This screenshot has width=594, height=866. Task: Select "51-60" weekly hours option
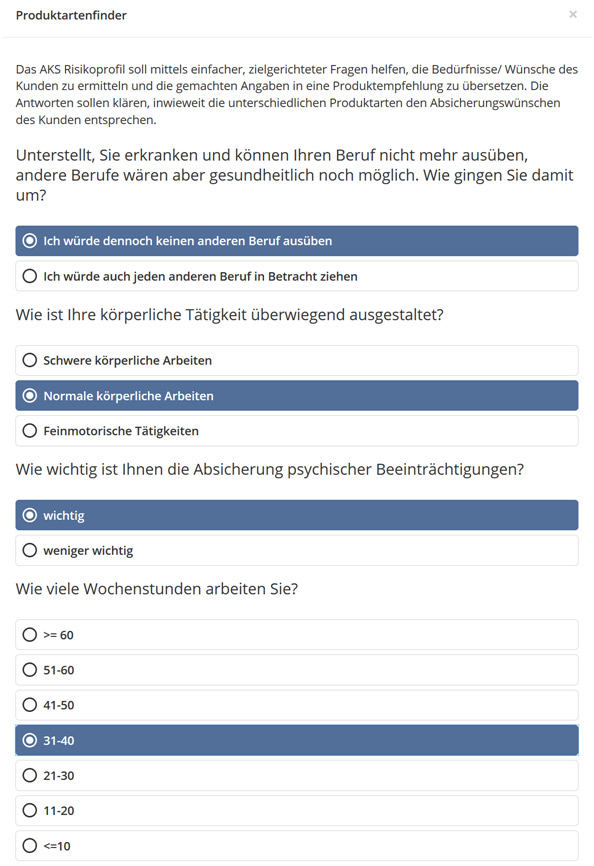click(297, 670)
